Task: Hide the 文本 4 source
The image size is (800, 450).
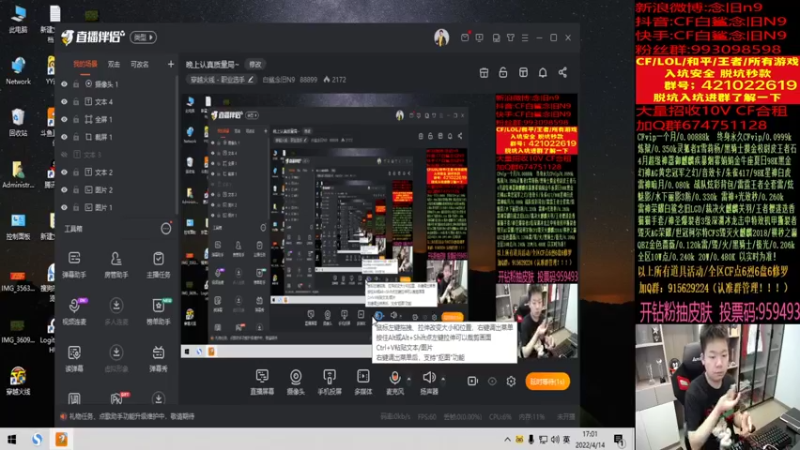Action: pos(64,102)
